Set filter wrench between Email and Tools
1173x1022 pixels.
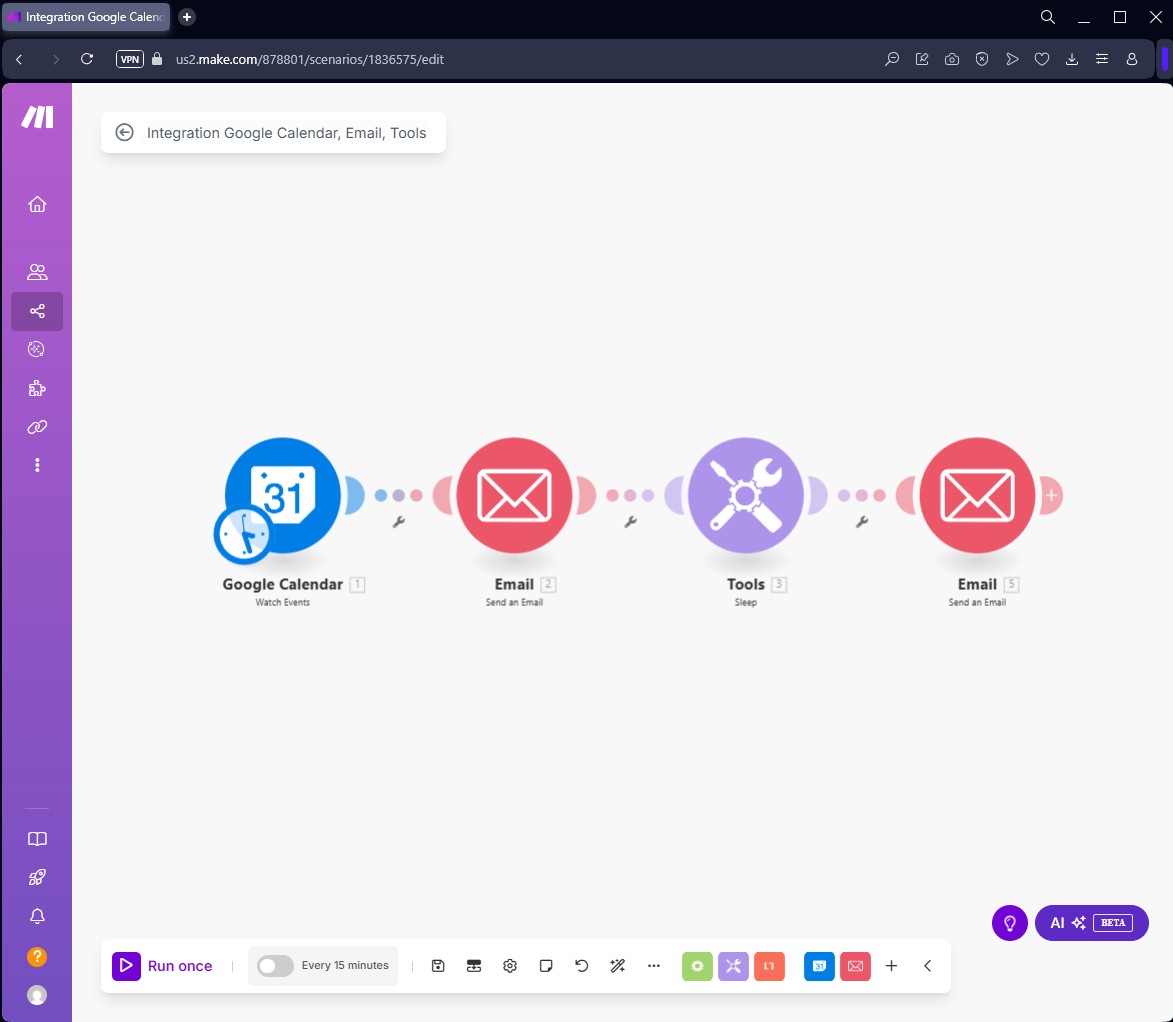click(x=631, y=522)
